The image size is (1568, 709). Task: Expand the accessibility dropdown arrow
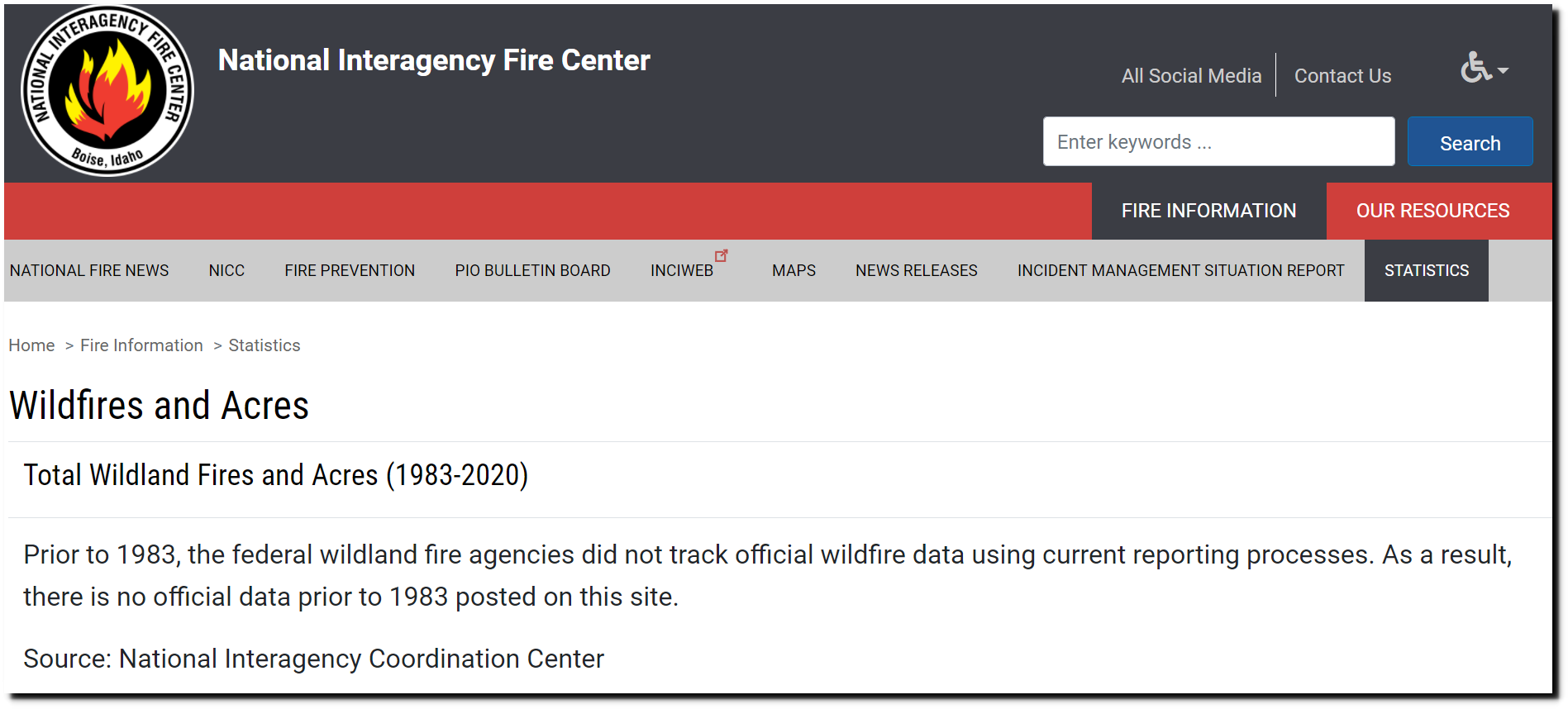click(x=1503, y=71)
